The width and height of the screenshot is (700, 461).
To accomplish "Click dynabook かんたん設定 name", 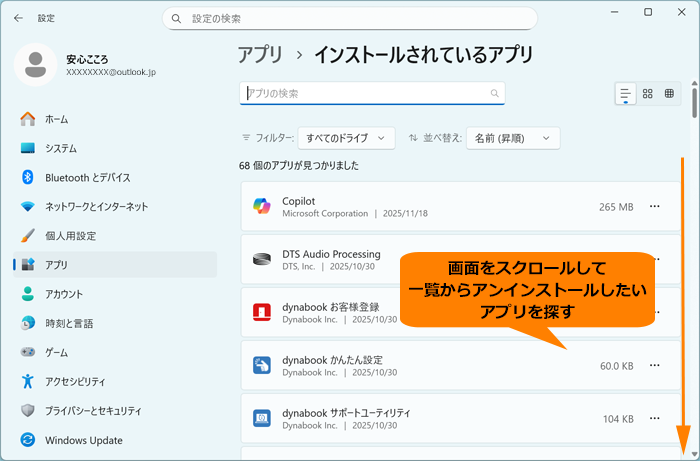I will [x=332, y=360].
